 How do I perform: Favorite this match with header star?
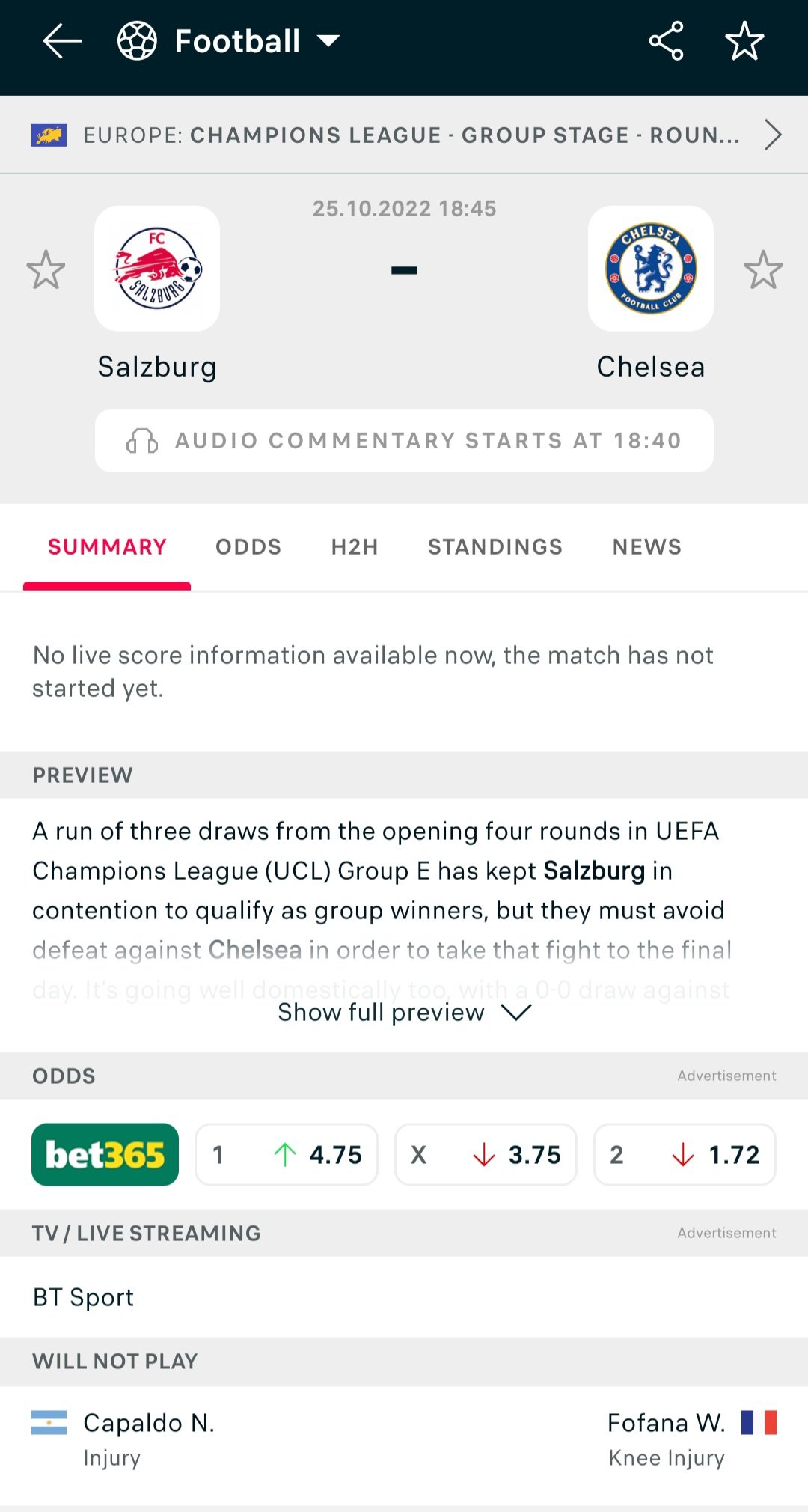[744, 41]
